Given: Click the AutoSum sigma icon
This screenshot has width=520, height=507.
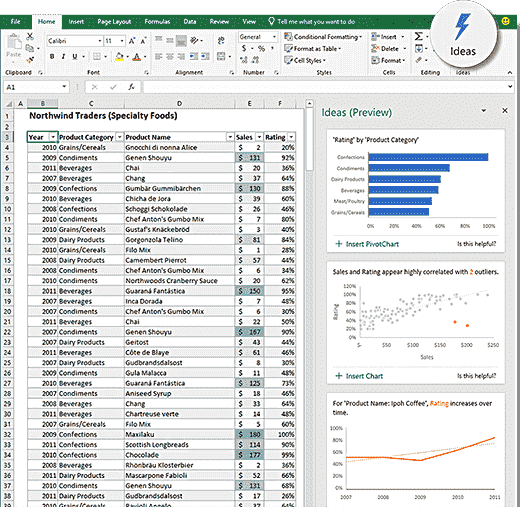Looking at the screenshot, I should 419,36.
